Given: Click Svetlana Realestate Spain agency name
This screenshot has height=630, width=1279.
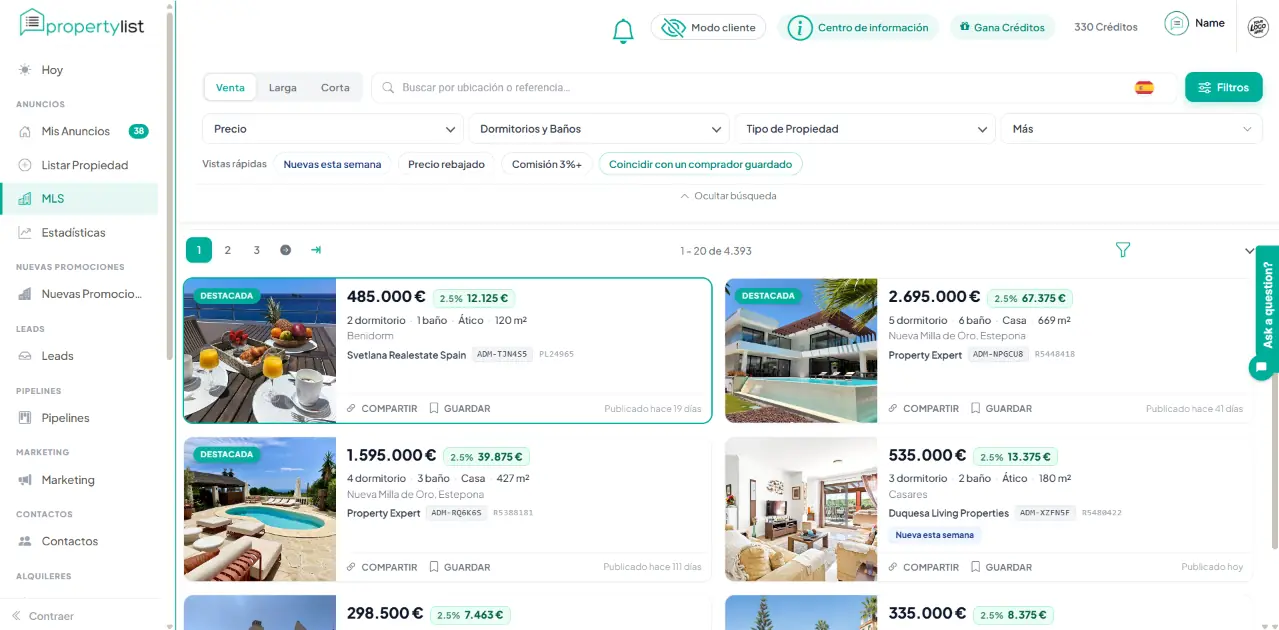Looking at the screenshot, I should [406, 355].
